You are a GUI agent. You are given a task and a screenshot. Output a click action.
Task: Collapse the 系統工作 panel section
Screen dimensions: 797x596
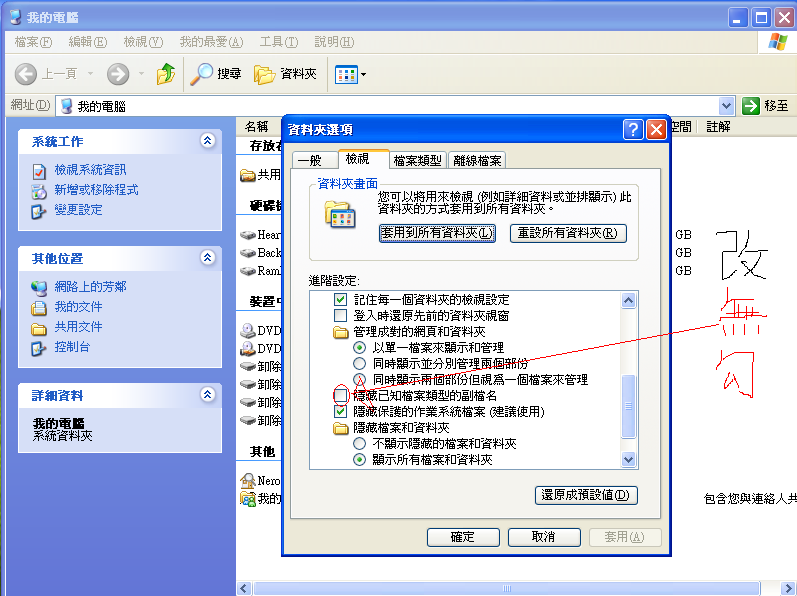pos(208,141)
